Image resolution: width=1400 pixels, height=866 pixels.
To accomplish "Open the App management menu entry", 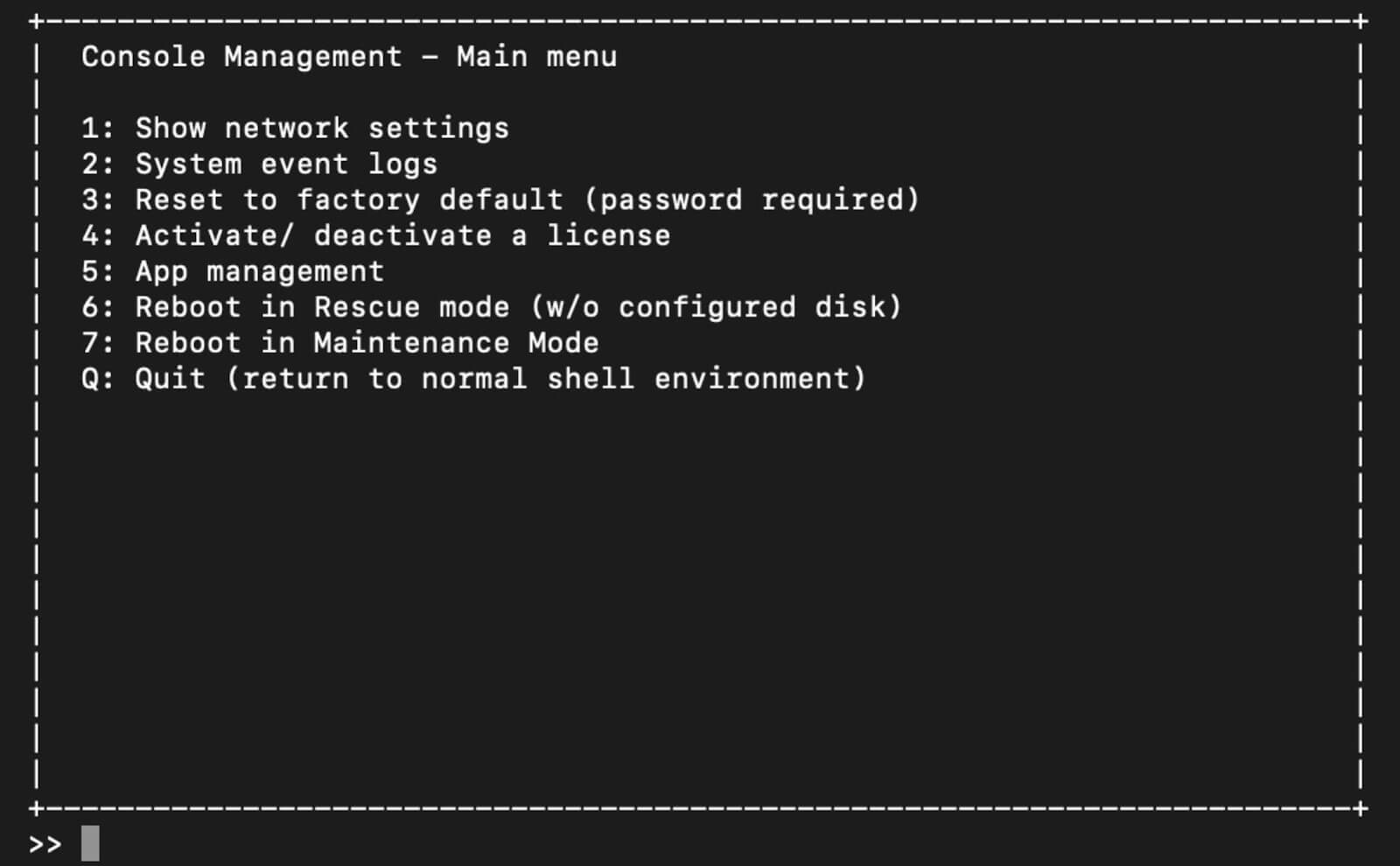I will coord(233,272).
